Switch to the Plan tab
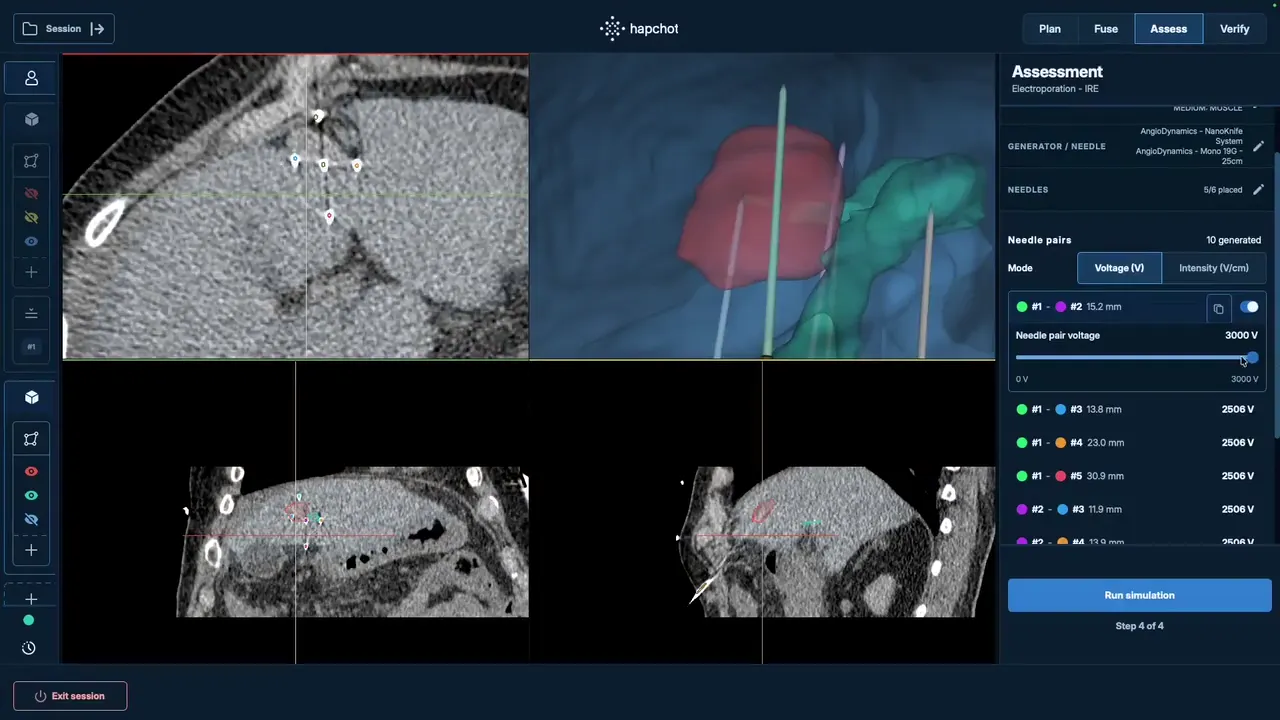The width and height of the screenshot is (1280, 720). (x=1050, y=29)
